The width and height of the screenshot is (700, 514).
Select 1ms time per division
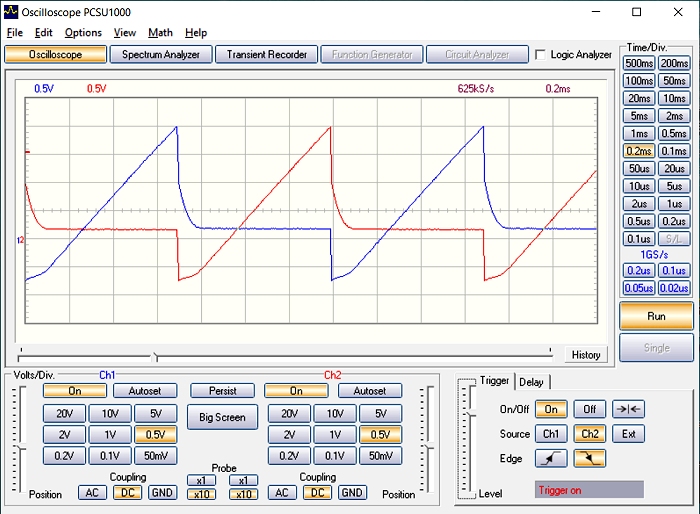coord(639,134)
